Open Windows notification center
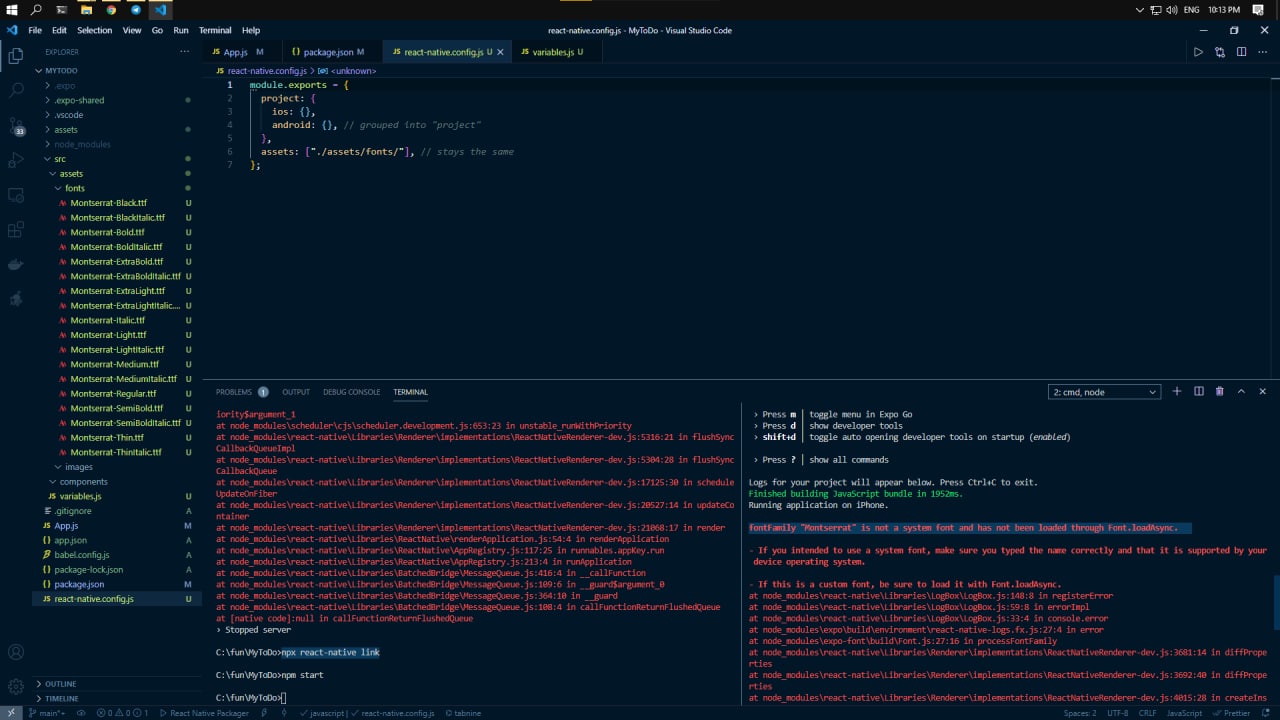This screenshot has height=720, width=1280. [1258, 10]
